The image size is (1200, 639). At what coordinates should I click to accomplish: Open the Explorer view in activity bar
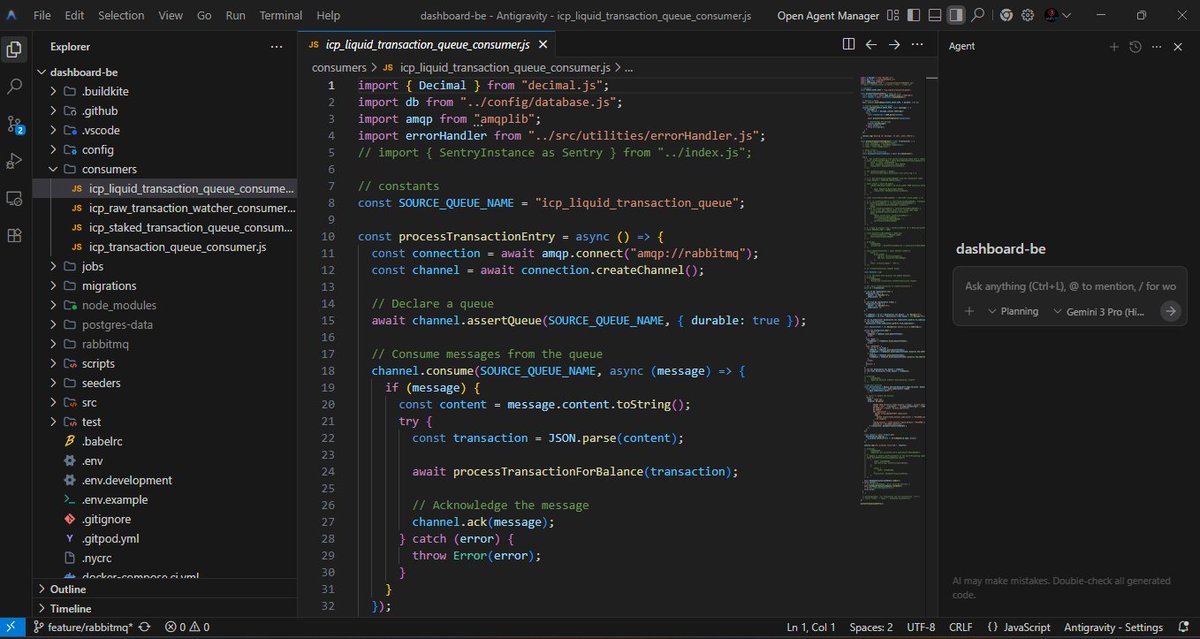[x=14, y=49]
